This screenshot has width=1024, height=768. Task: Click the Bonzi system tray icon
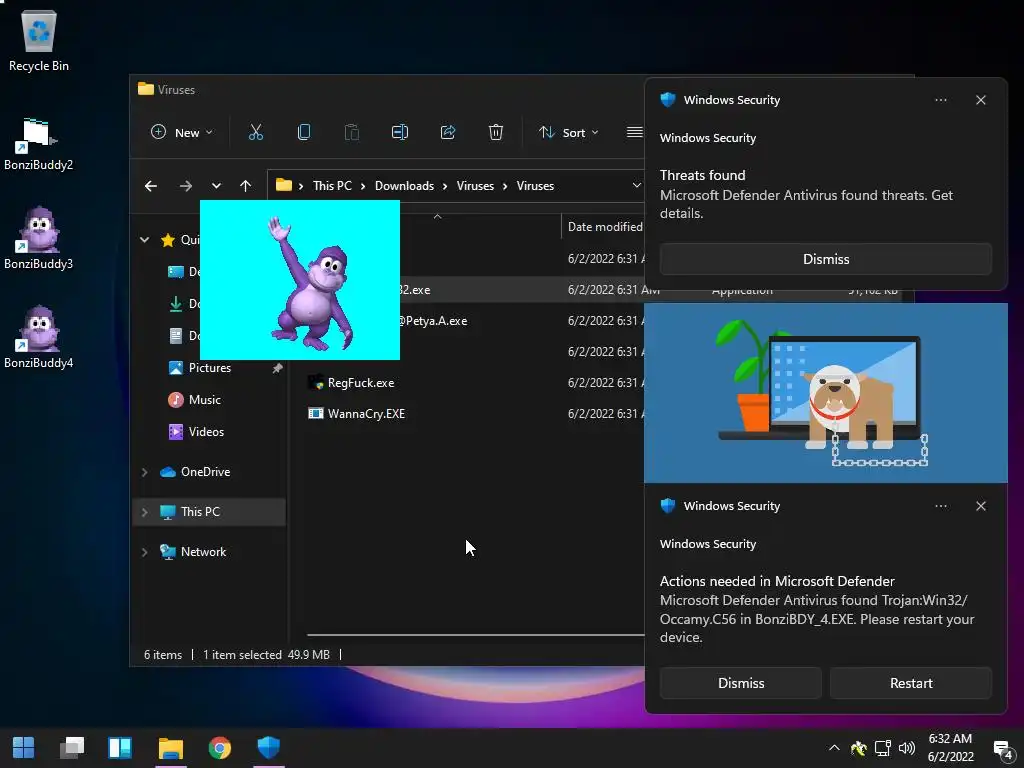[x=858, y=748]
